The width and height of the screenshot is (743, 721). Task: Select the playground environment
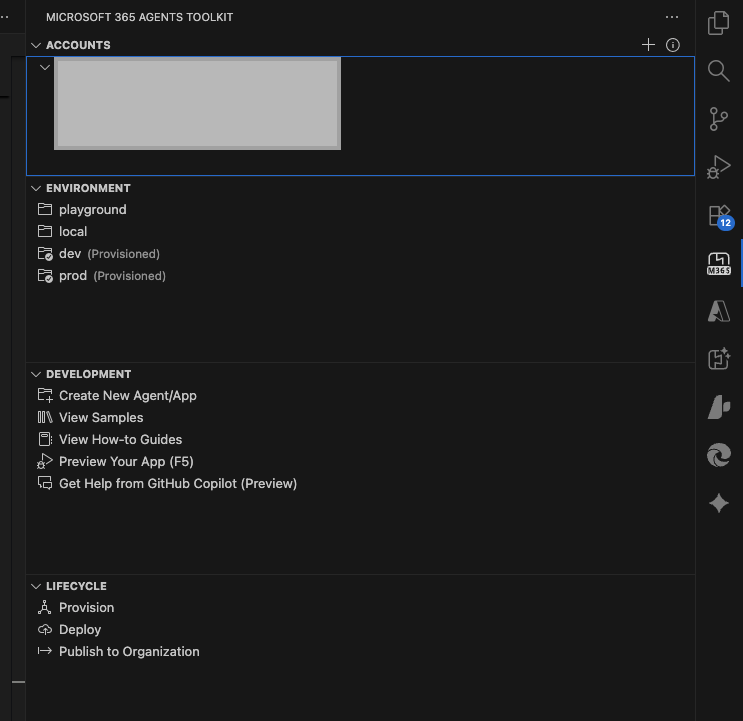pos(92,210)
